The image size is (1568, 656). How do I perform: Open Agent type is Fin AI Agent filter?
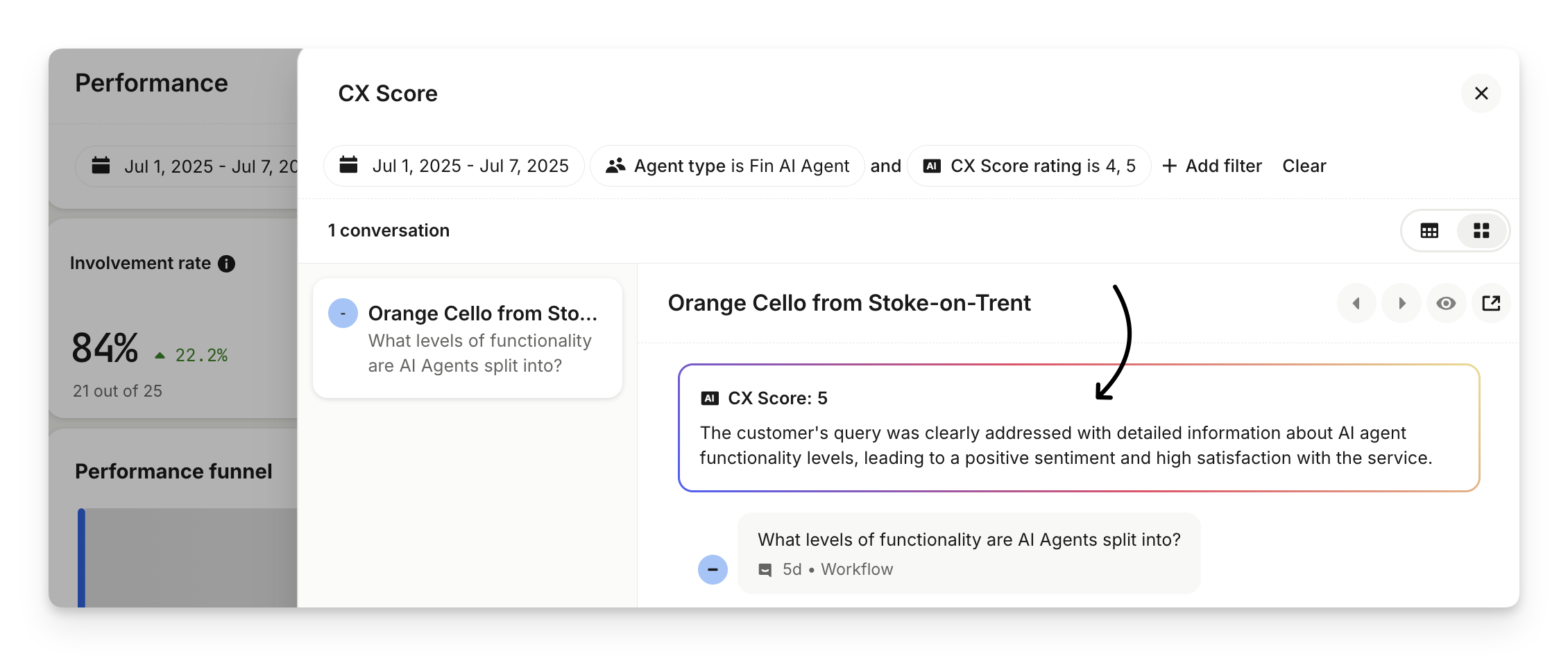pos(727,166)
